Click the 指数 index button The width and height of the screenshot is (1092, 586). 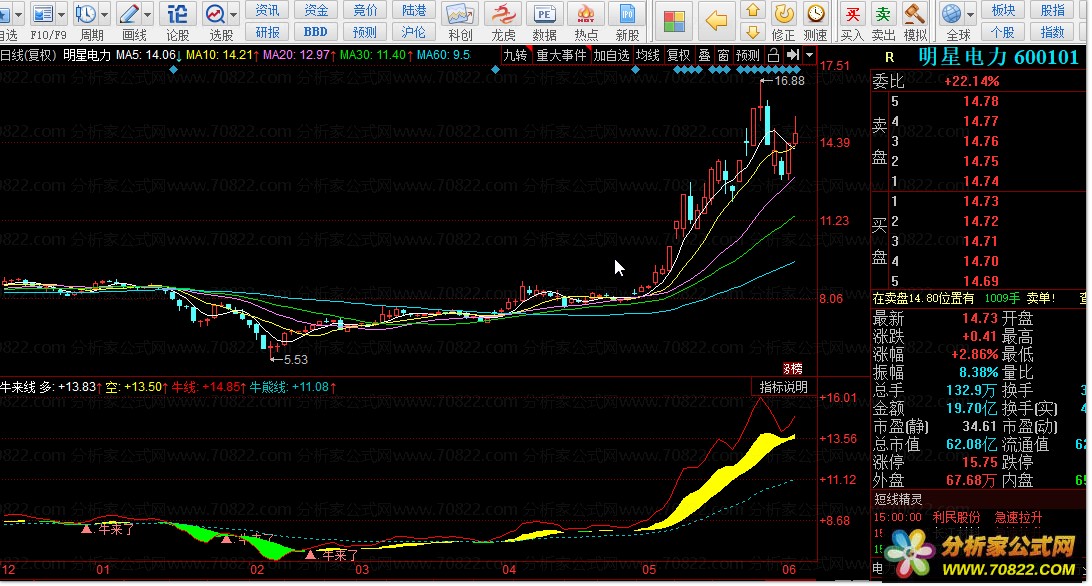click(1052, 32)
